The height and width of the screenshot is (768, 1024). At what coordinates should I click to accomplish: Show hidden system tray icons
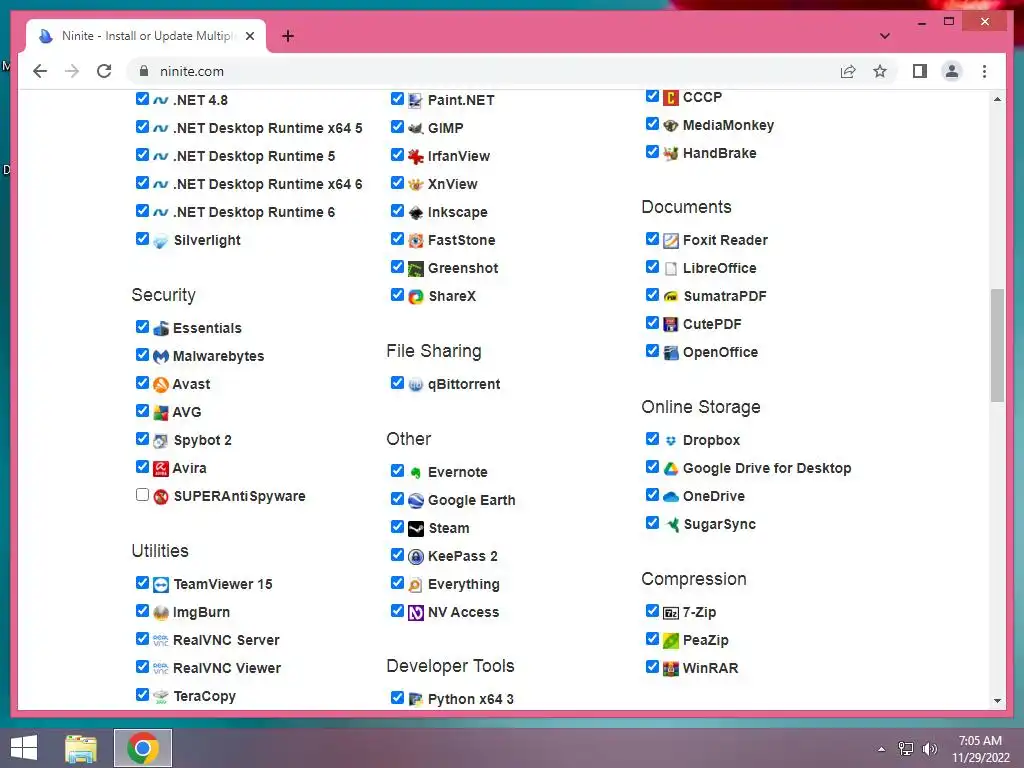[x=881, y=749]
